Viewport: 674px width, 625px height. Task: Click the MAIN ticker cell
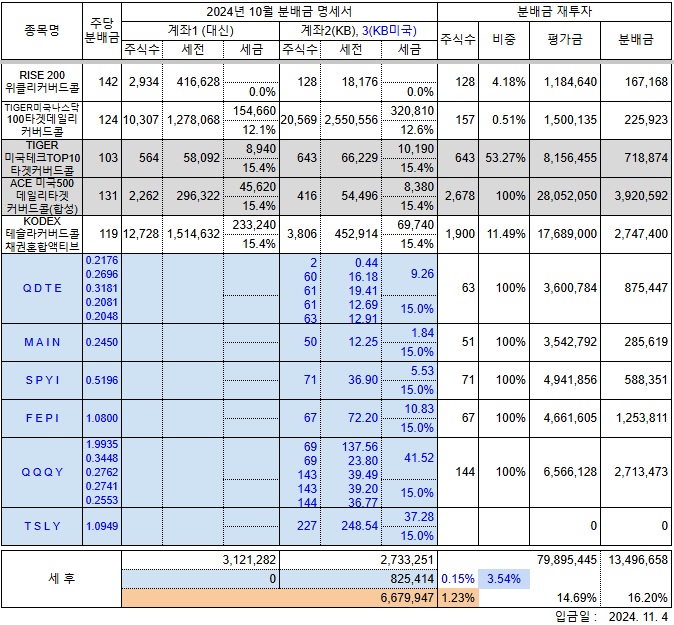42,342
